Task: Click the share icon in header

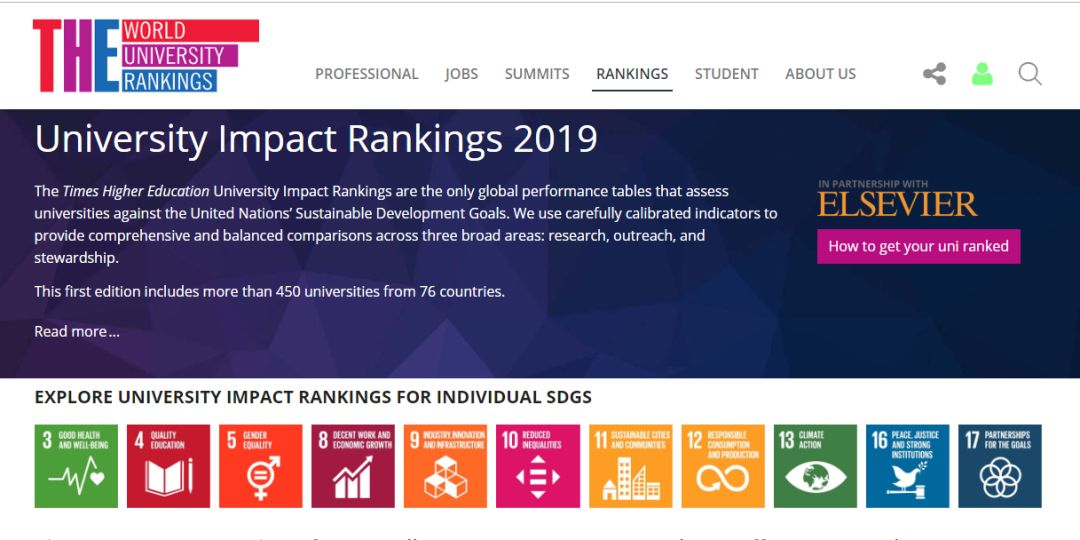Action: (934, 74)
